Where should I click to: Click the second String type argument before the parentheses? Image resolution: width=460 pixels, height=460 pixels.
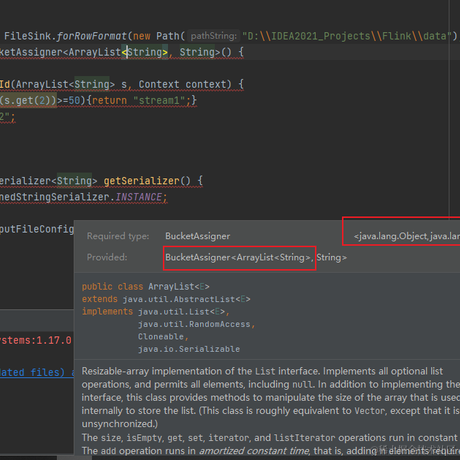197,52
